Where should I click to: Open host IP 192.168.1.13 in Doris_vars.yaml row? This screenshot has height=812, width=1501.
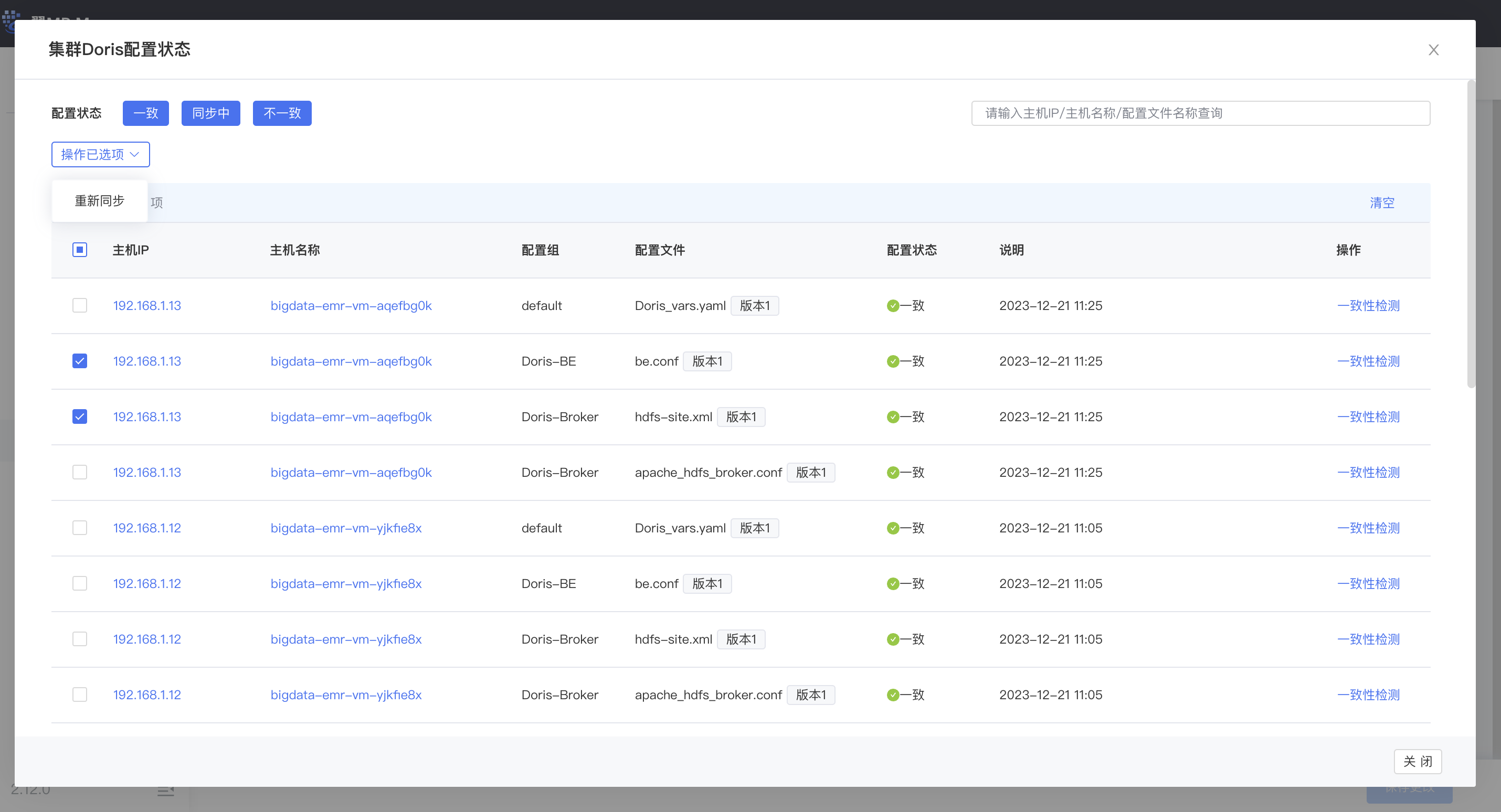(147, 306)
